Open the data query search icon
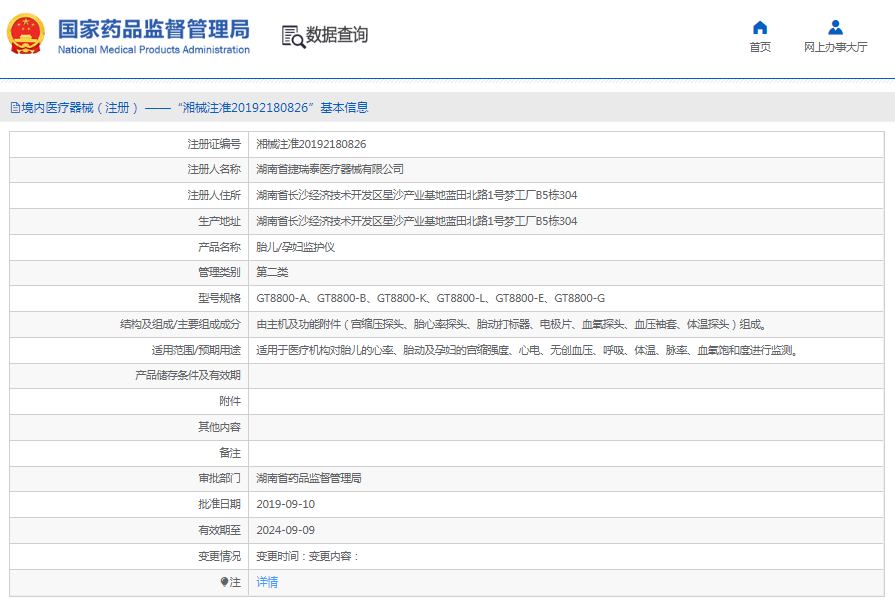The height and width of the screenshot is (602, 895). coord(293,37)
